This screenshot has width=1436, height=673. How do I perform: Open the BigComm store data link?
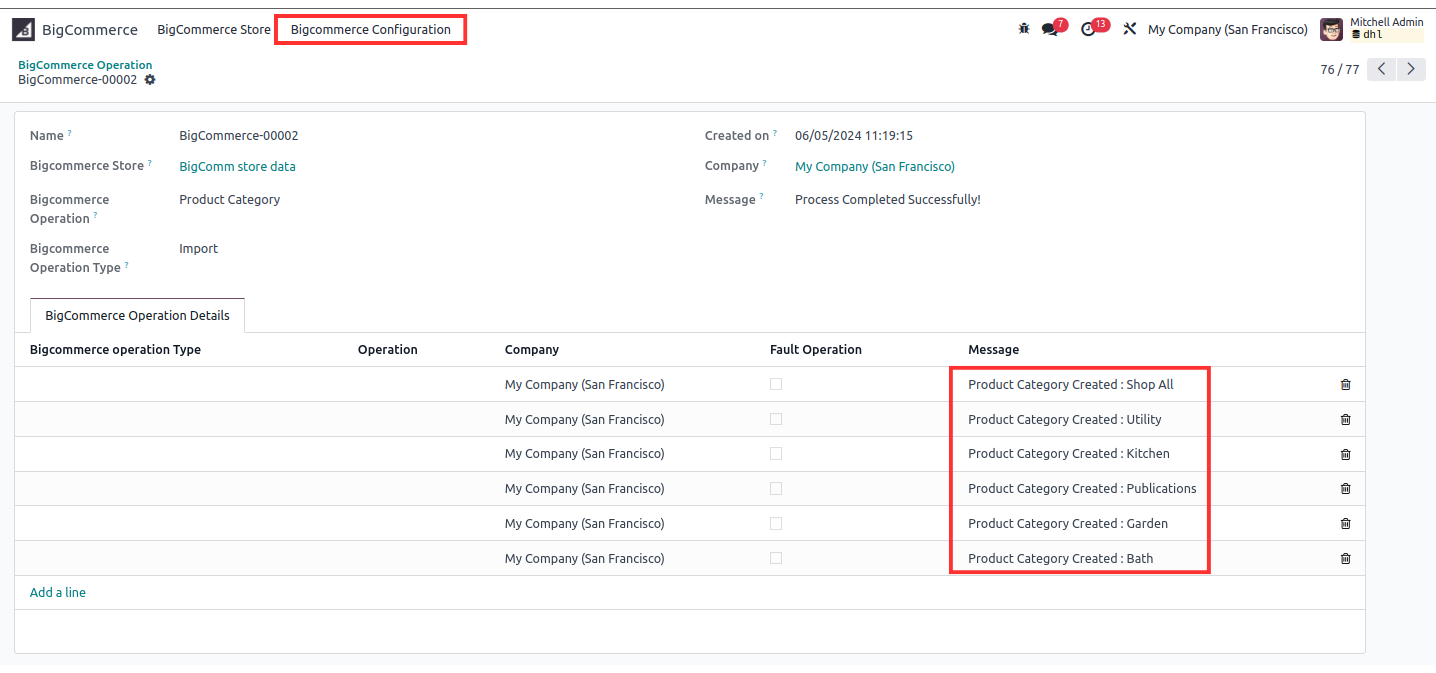coord(237,167)
